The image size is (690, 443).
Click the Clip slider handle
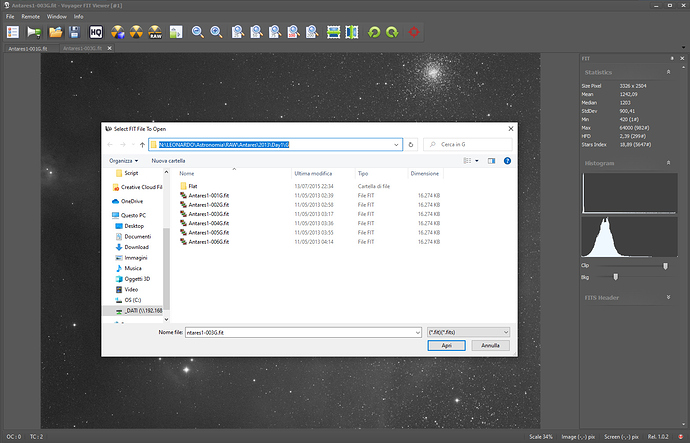665,266
